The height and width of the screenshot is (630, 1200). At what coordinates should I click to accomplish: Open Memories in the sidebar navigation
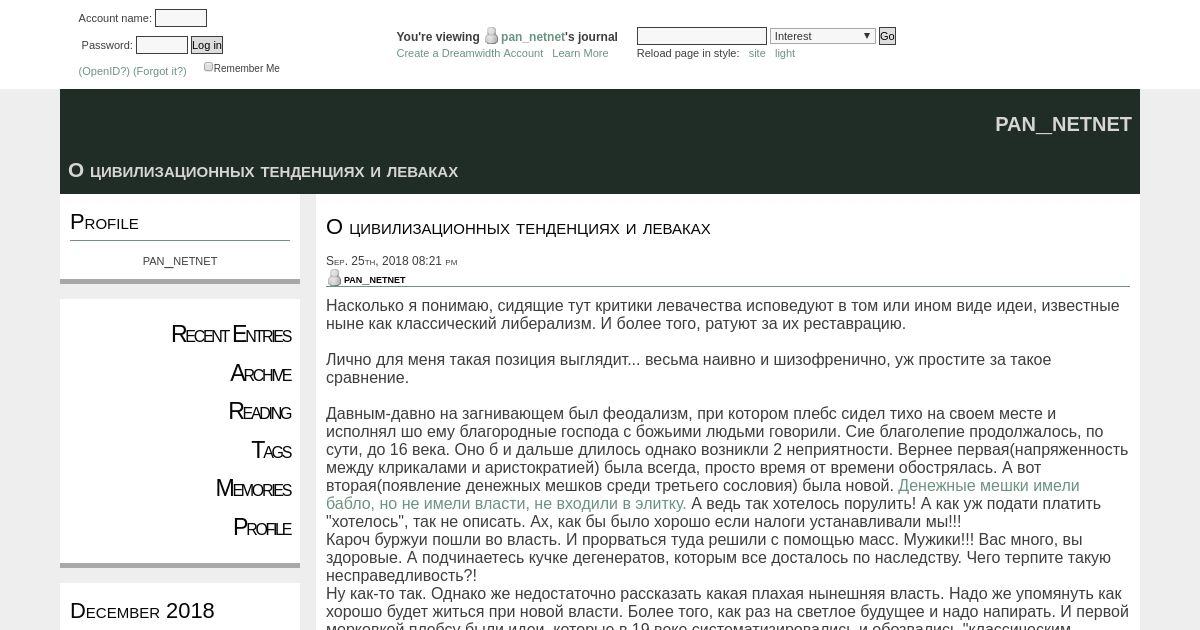[x=253, y=489]
